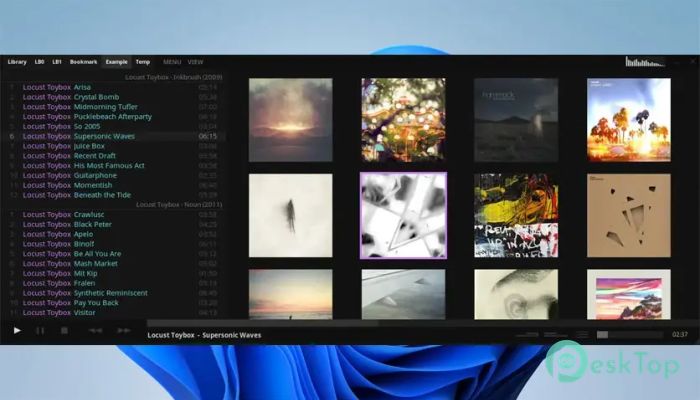Image resolution: width=700 pixels, height=400 pixels.
Task: Select the track Pay You Back
Action: [114, 303]
